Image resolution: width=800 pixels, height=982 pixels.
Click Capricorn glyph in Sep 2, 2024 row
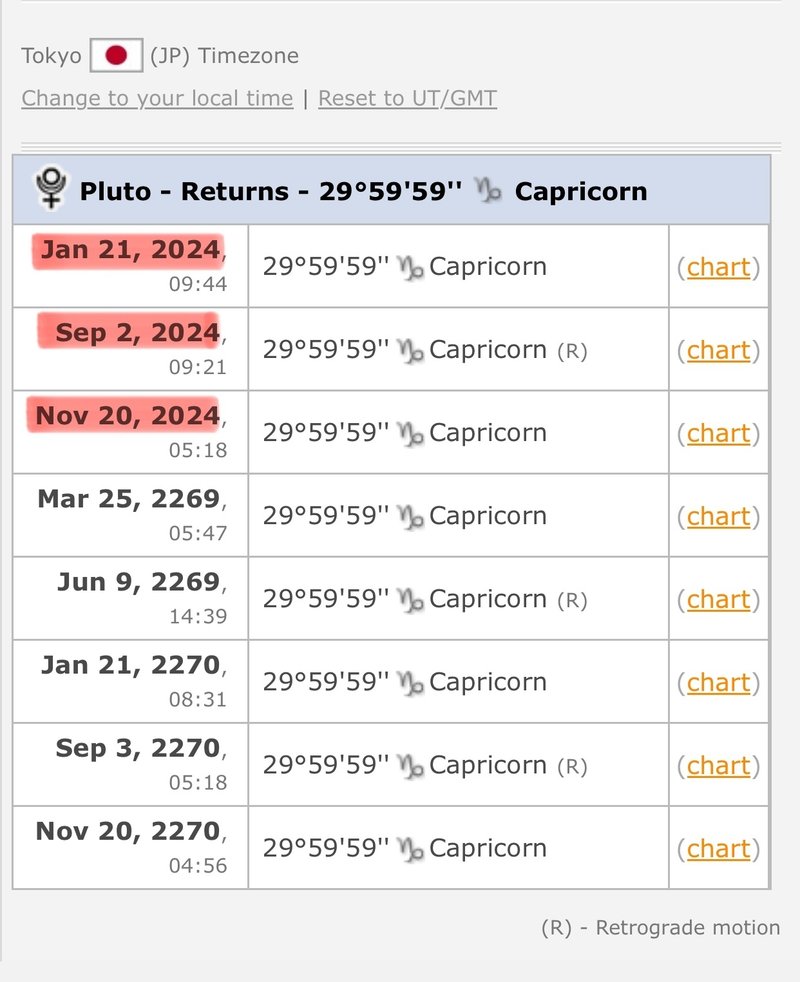click(411, 351)
